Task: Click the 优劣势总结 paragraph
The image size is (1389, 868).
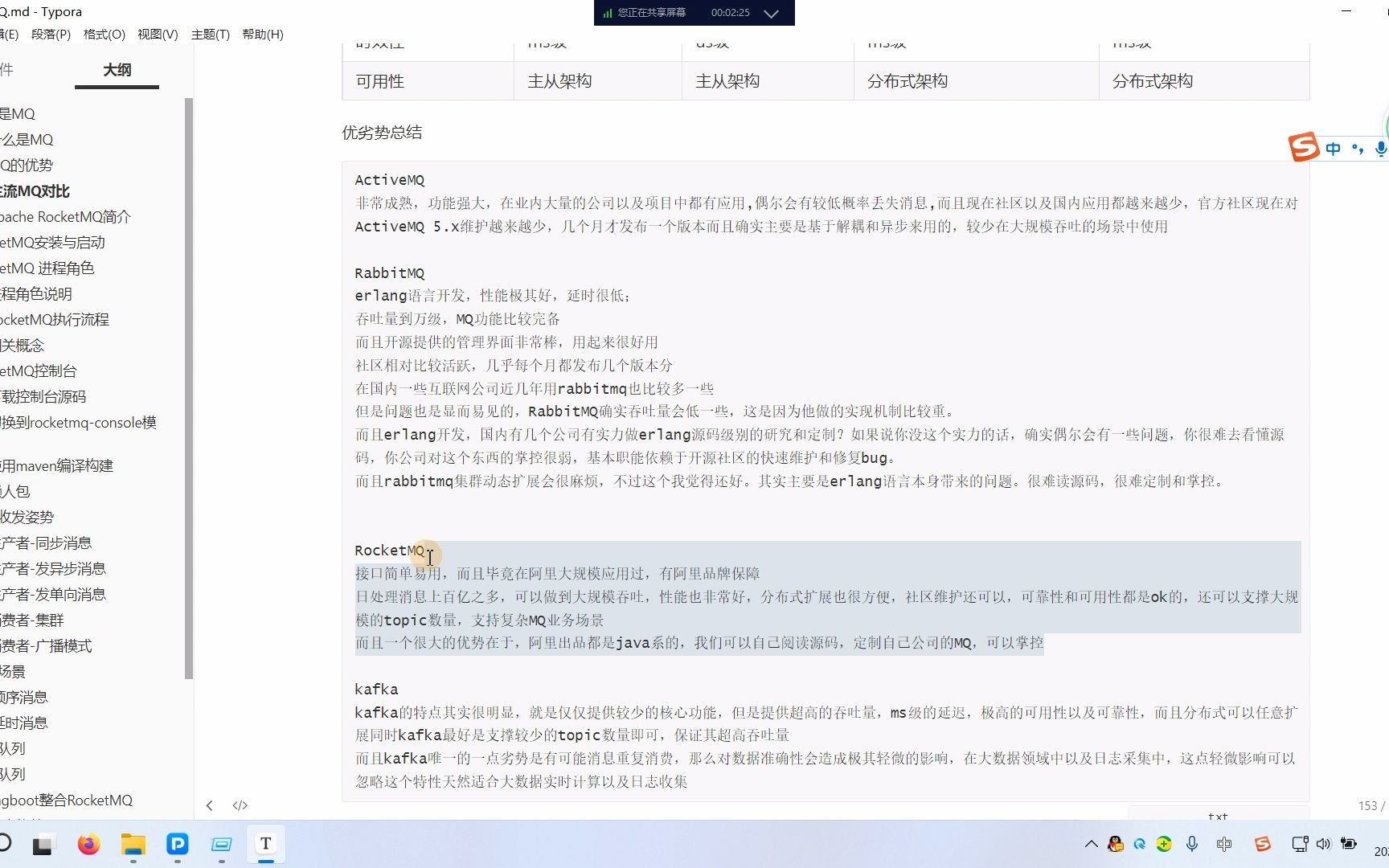Action: 382,133
